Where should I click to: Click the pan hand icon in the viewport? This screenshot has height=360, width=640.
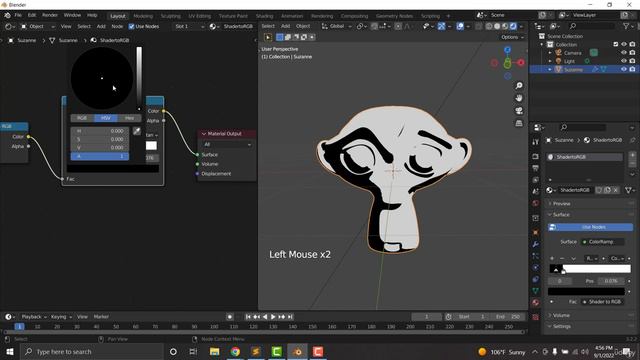pos(519,98)
